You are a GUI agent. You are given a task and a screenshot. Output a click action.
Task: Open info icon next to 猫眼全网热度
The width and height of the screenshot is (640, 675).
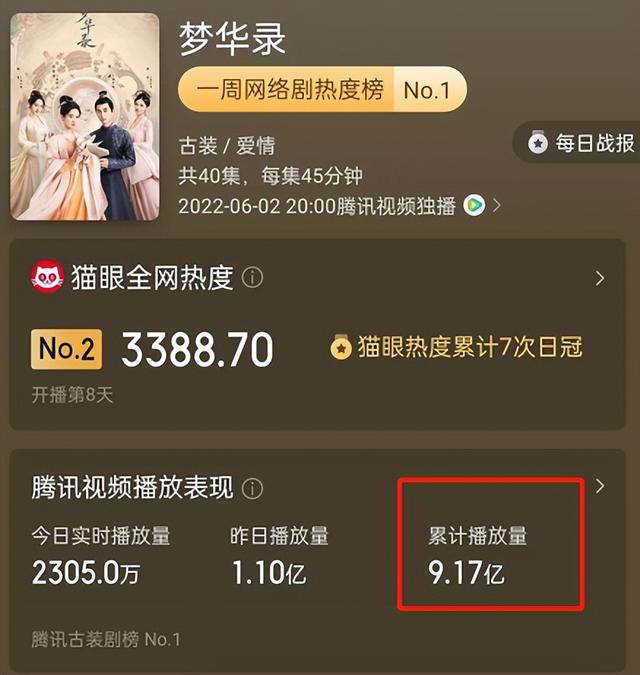click(x=253, y=278)
